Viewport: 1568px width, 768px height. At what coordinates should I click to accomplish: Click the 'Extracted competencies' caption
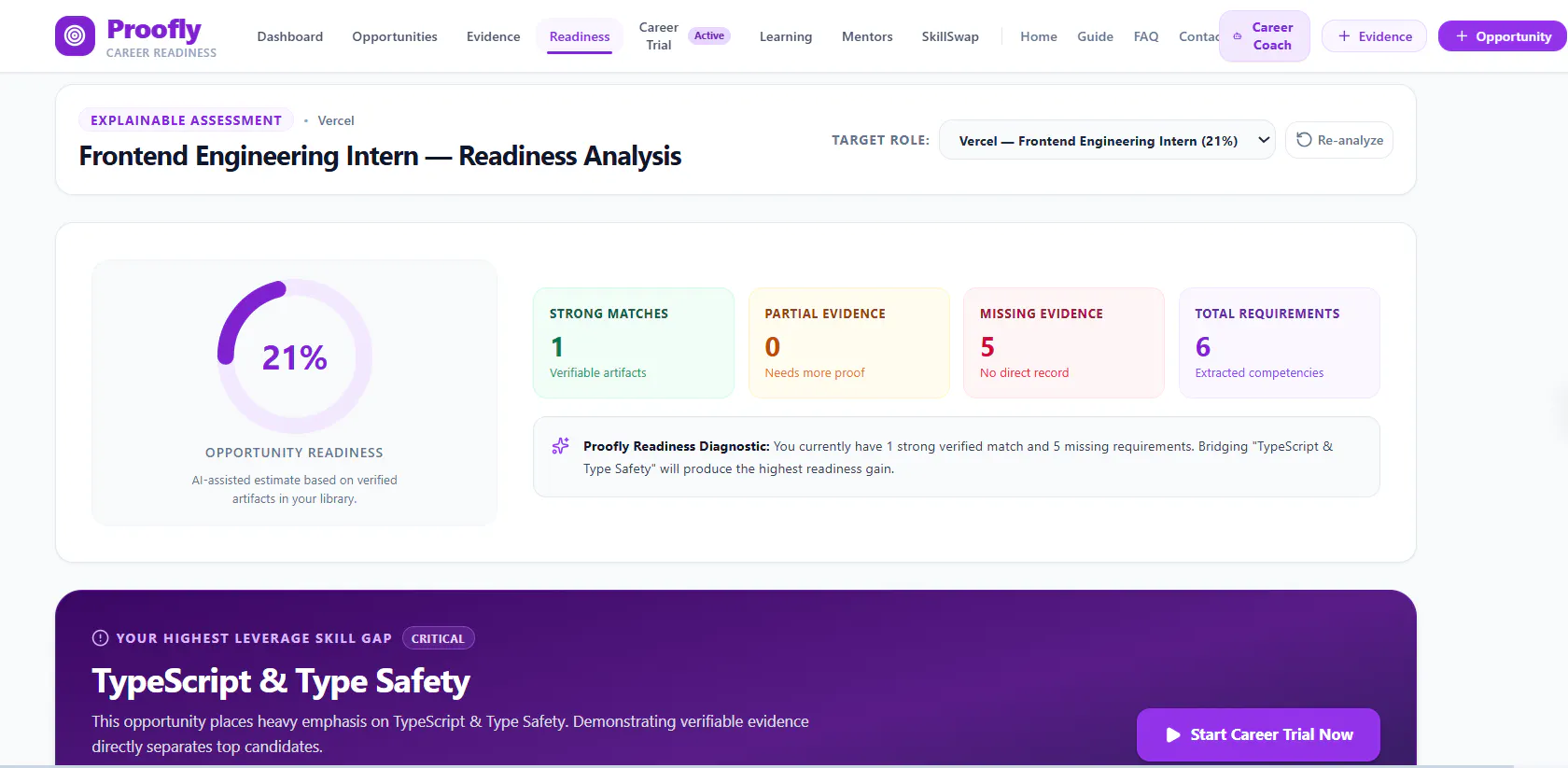click(1259, 372)
